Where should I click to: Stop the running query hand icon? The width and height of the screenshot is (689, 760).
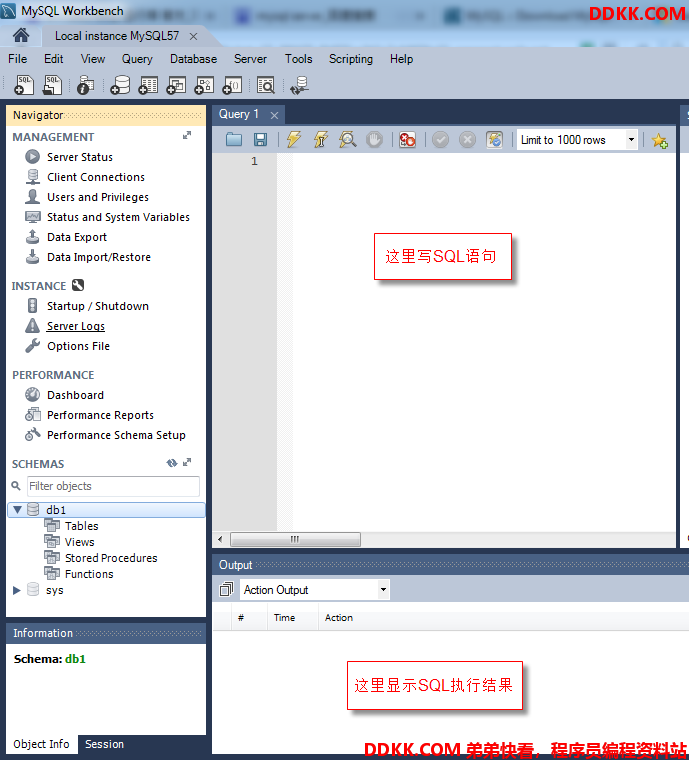(x=374, y=140)
